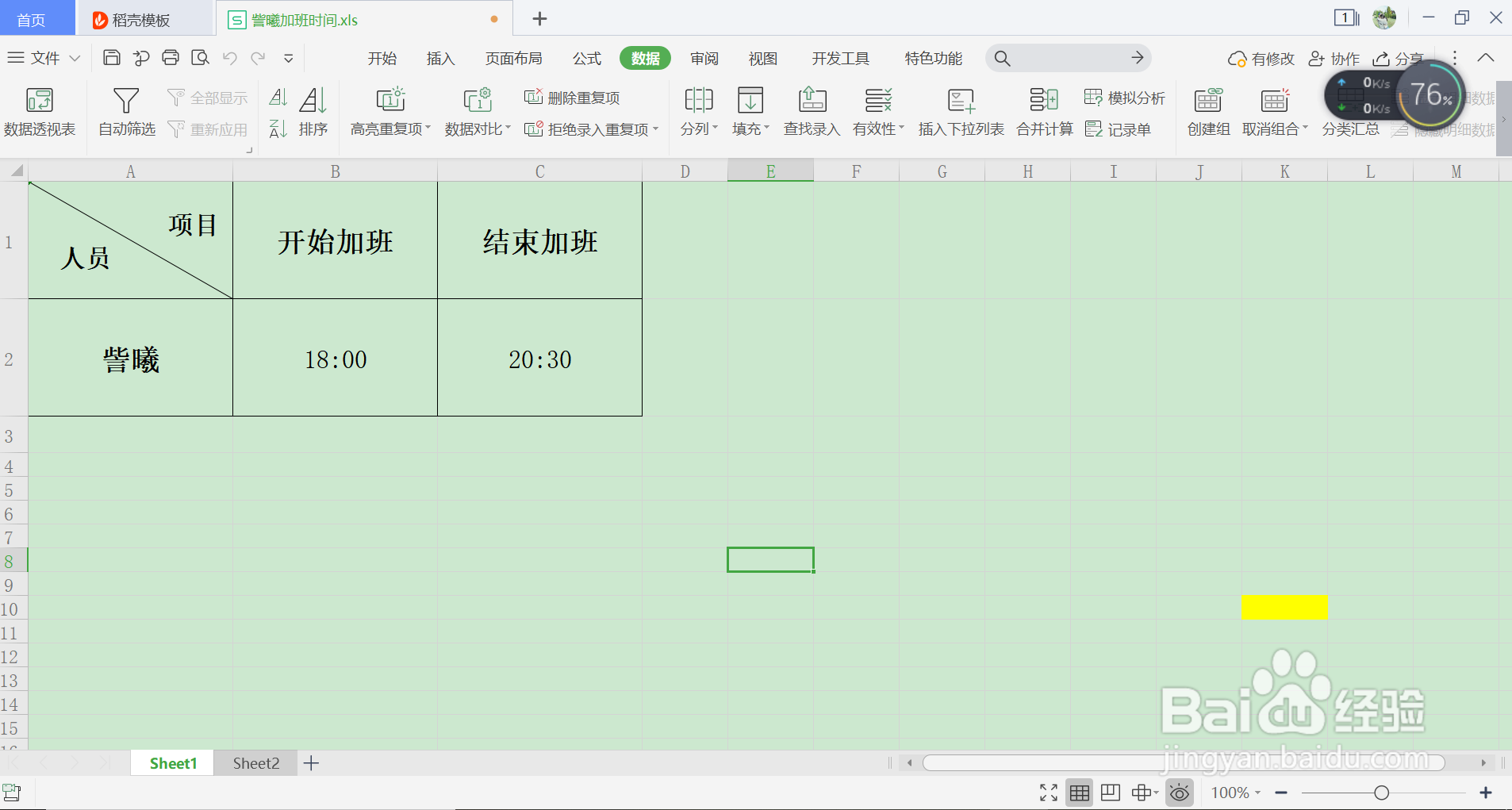Zoom out with the minus button

[1281, 793]
